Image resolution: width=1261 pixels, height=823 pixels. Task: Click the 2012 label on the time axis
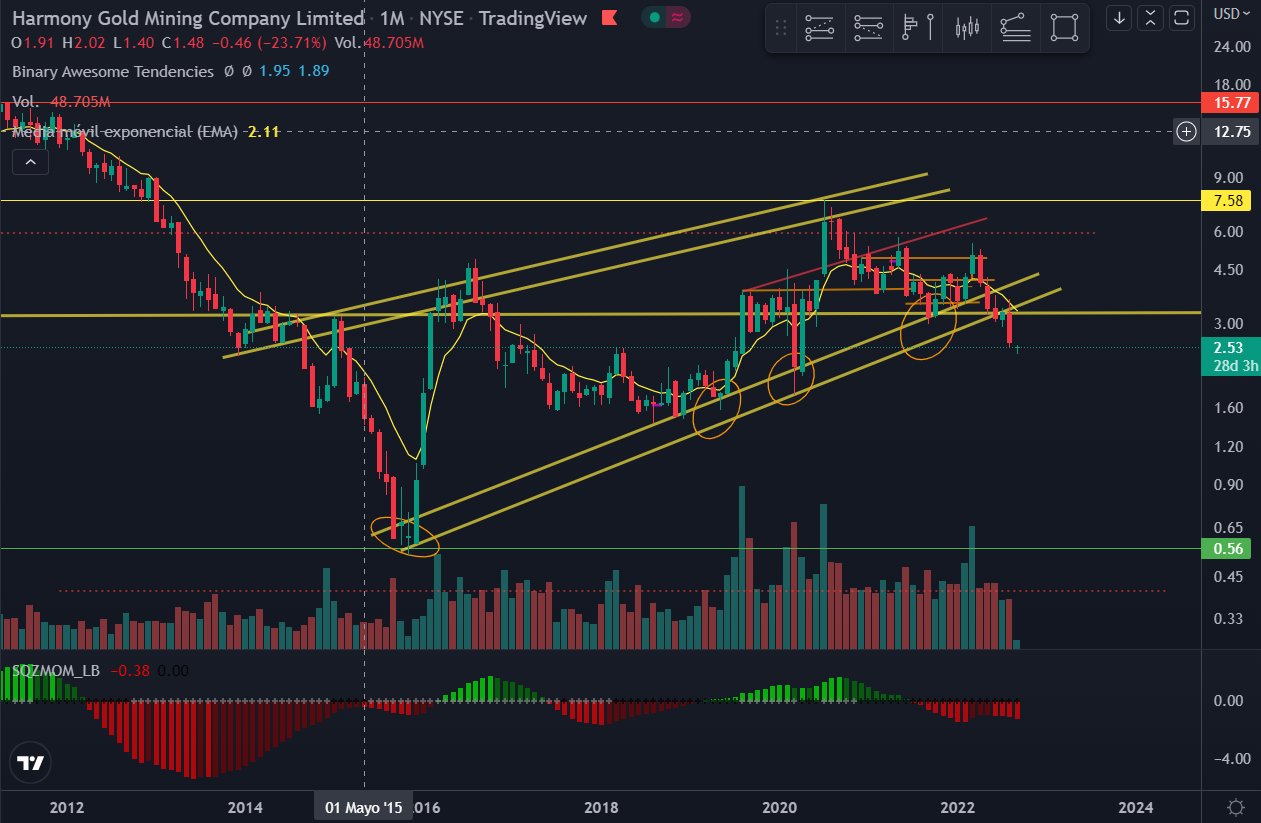pyautogui.click(x=65, y=807)
